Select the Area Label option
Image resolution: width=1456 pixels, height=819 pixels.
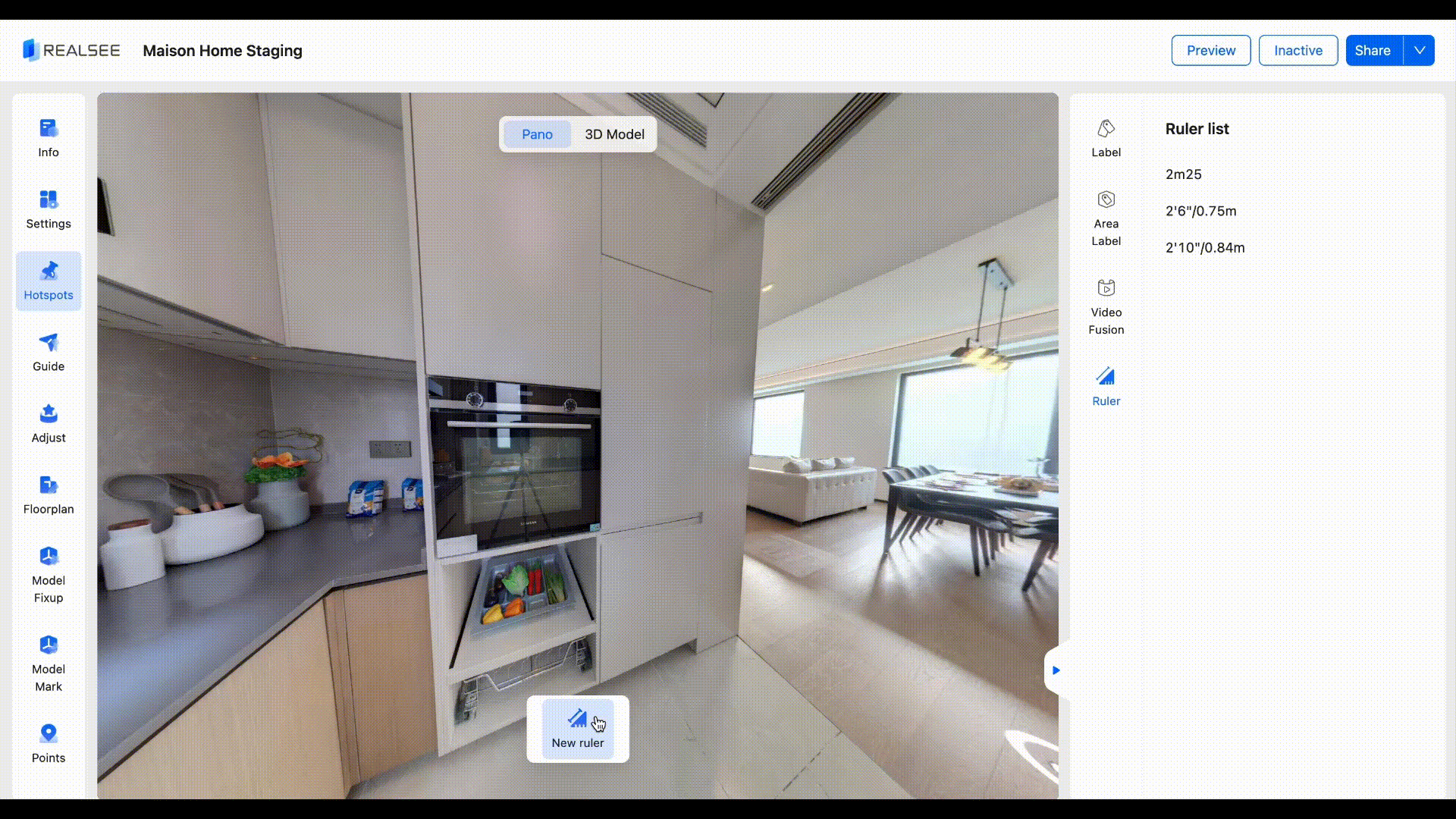(1106, 218)
